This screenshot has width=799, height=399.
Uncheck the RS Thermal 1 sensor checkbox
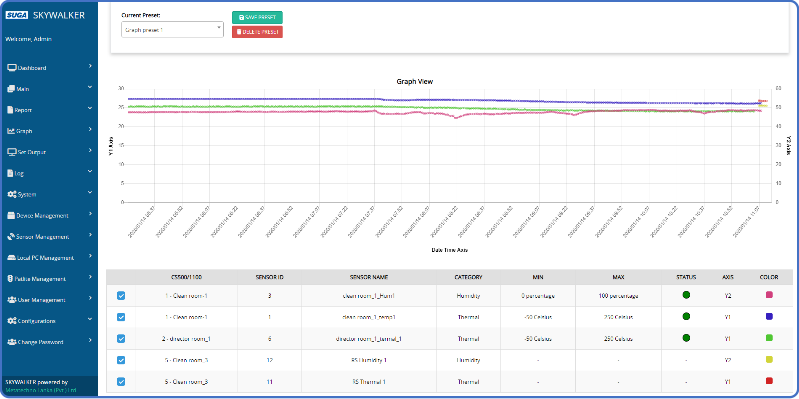(121, 381)
